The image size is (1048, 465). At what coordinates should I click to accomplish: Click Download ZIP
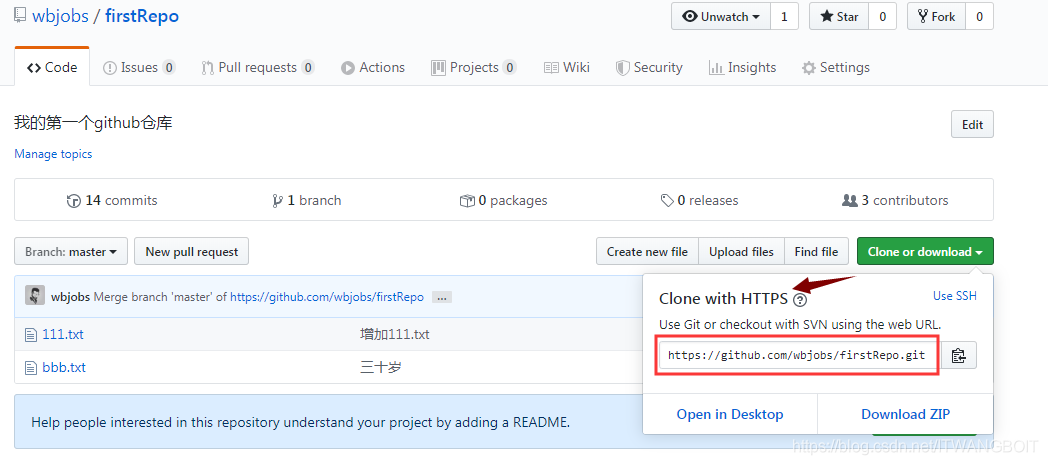(x=906, y=414)
